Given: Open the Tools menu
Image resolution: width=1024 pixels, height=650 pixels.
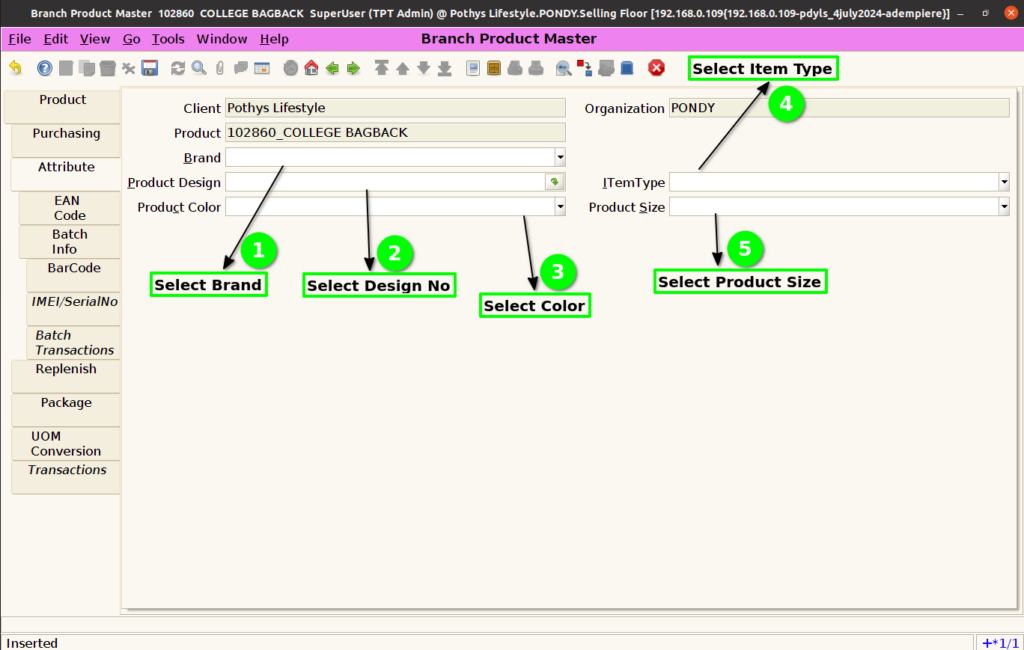Looking at the screenshot, I should [168, 39].
